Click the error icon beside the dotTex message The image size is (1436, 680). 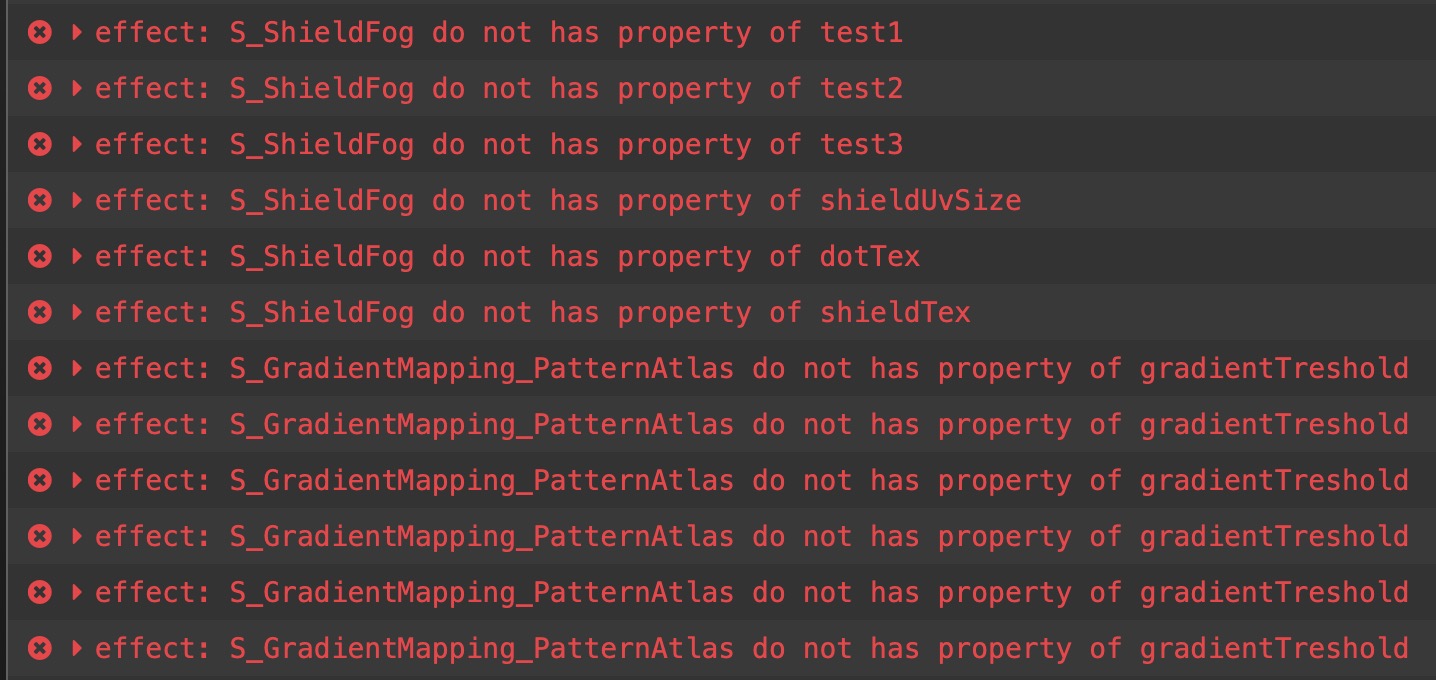pyautogui.click(x=39, y=257)
